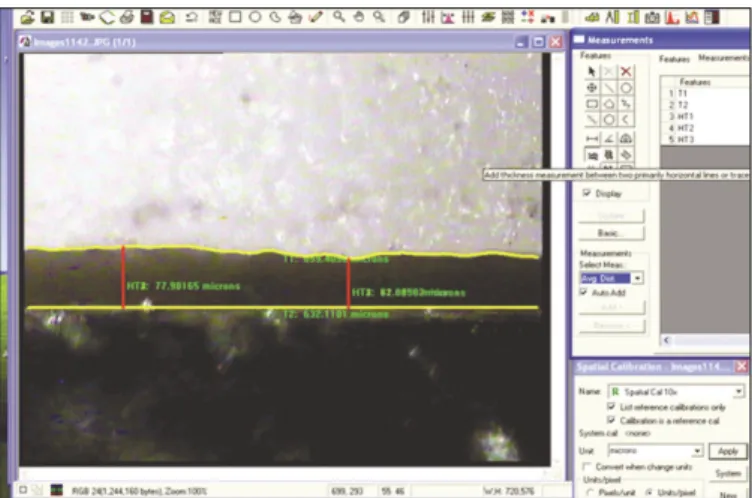
Task: Toggle the Display checkbox
Action: point(587,193)
